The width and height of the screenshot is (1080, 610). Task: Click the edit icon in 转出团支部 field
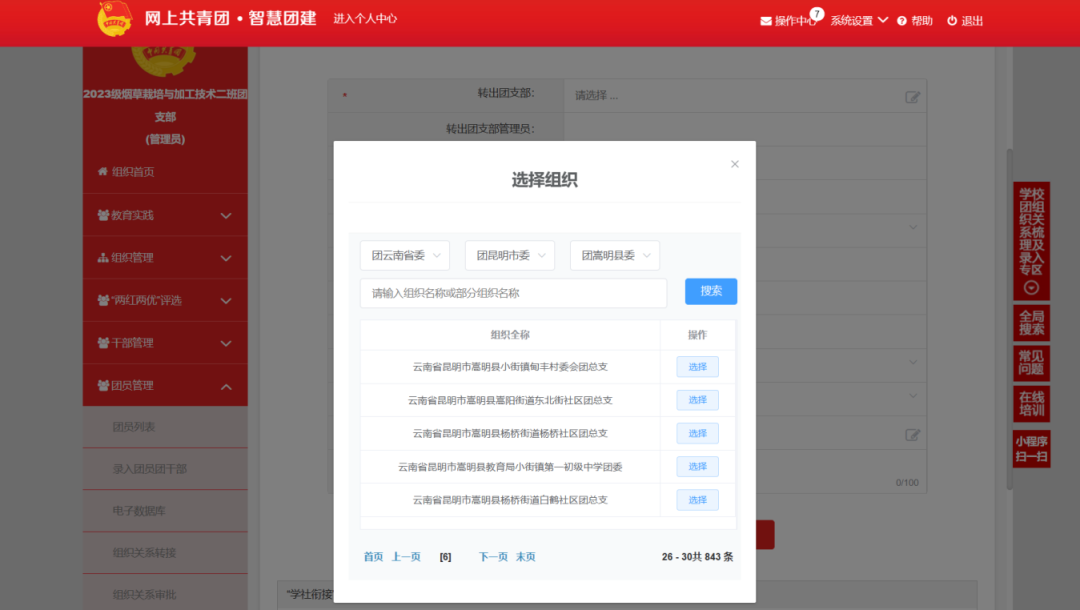(x=913, y=97)
